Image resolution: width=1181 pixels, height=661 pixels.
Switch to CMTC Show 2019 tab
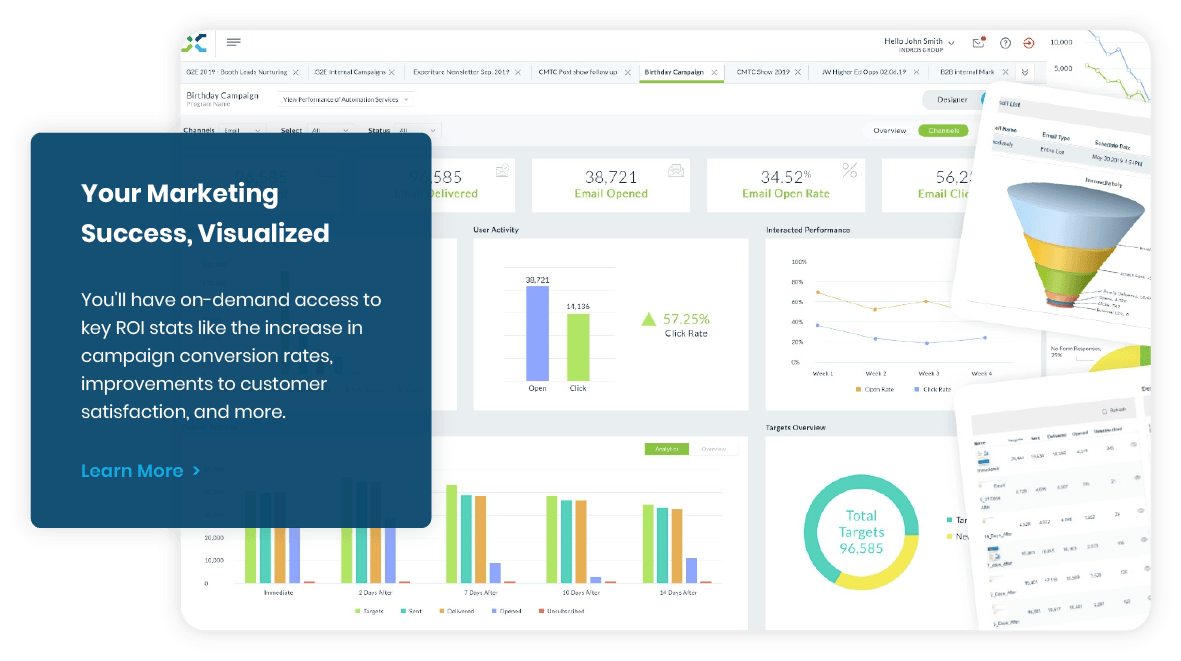[x=763, y=72]
